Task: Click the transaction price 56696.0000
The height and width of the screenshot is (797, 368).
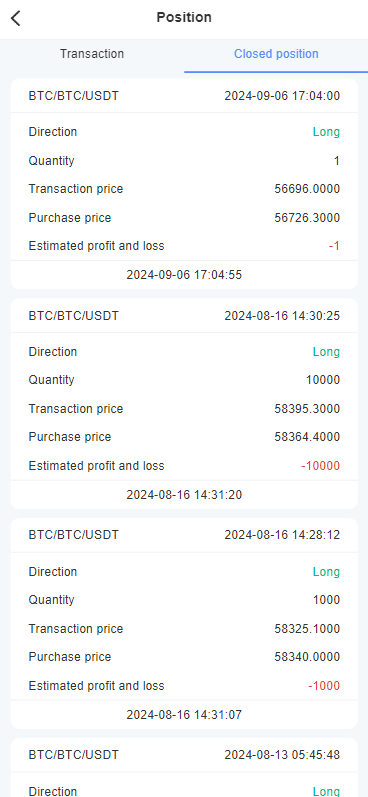Action: point(307,189)
